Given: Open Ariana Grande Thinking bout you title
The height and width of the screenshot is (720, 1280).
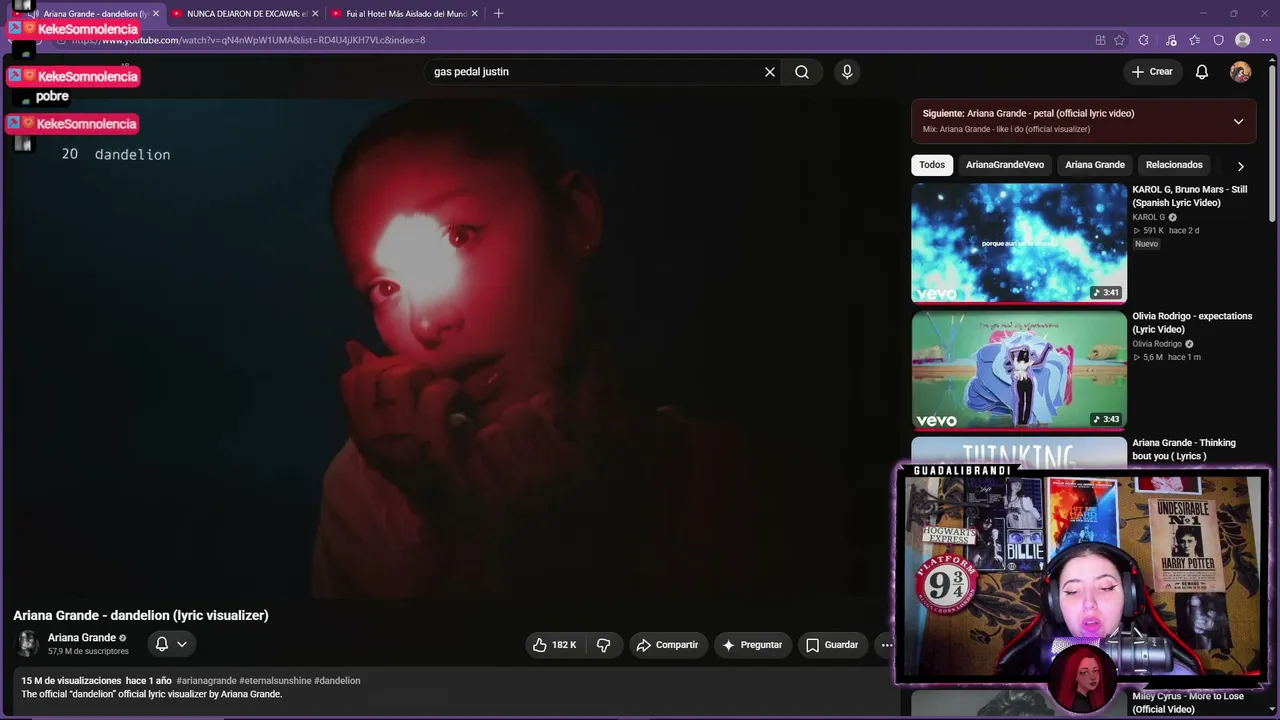Looking at the screenshot, I should (1184, 449).
